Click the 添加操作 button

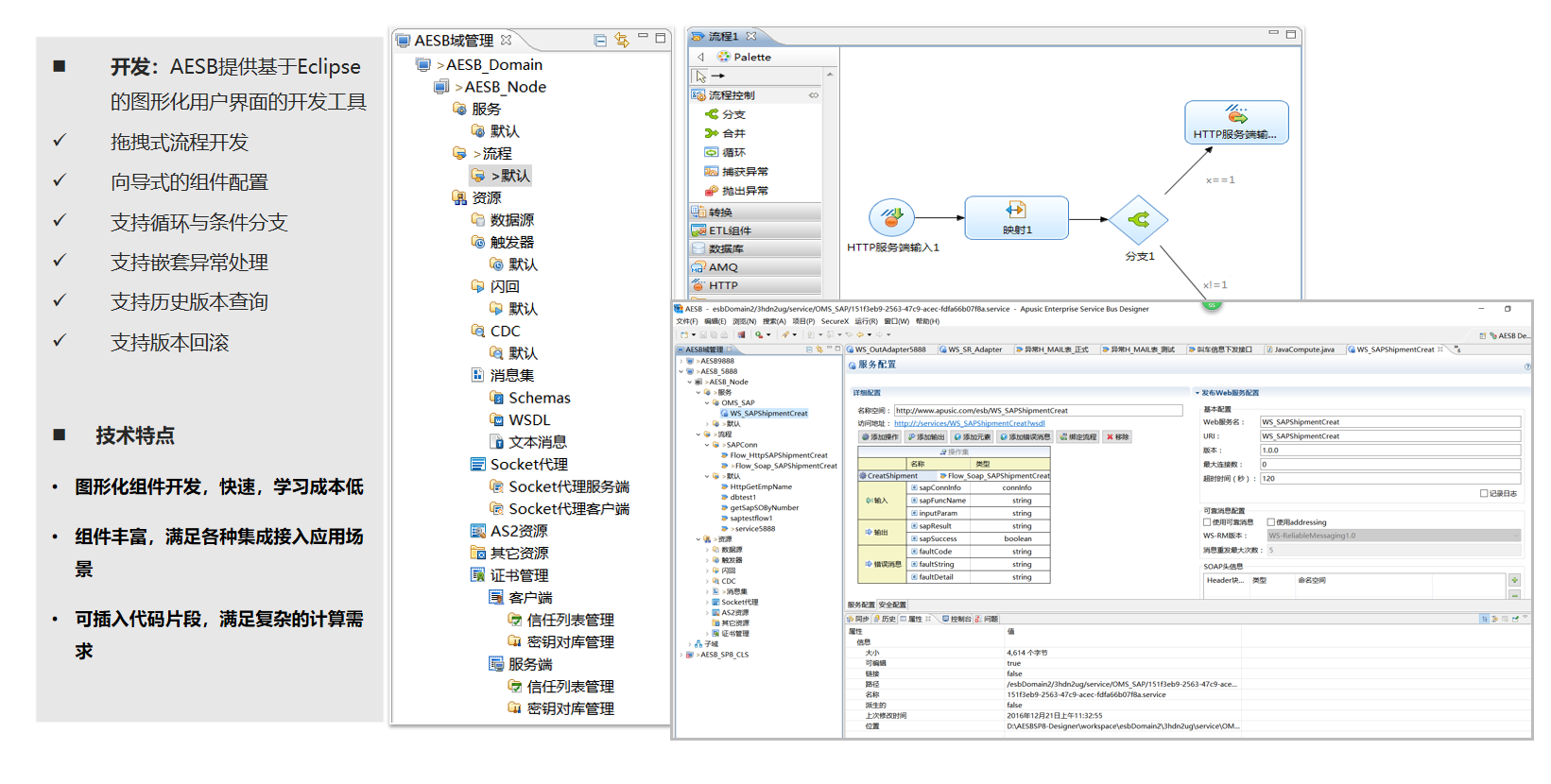tap(880, 437)
